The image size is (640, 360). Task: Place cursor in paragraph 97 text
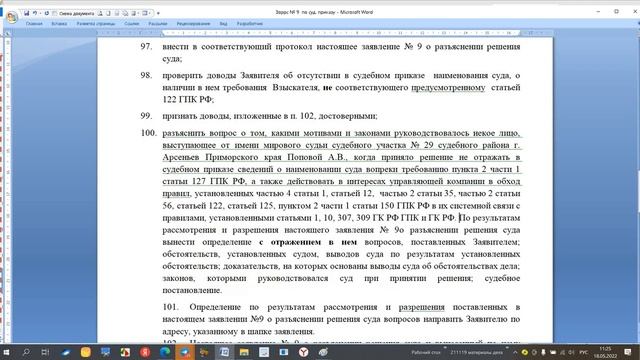pos(341,53)
